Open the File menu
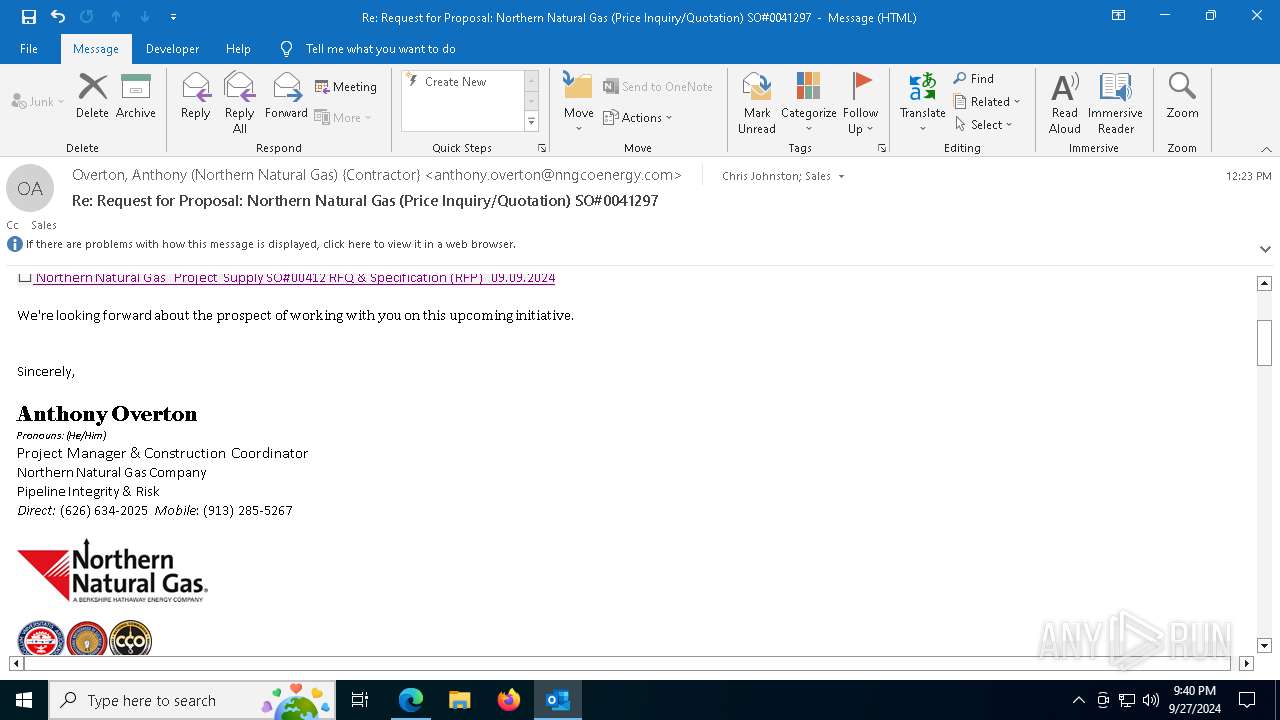1280x720 pixels. click(x=29, y=48)
